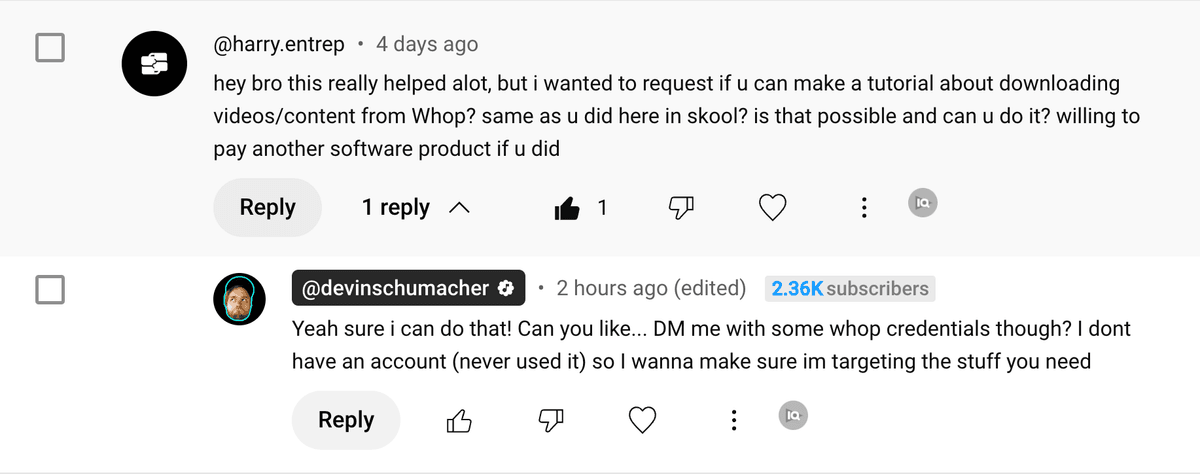Open three-dot menu on devinschumacher's reply
The image size is (1200, 474).
coord(734,421)
